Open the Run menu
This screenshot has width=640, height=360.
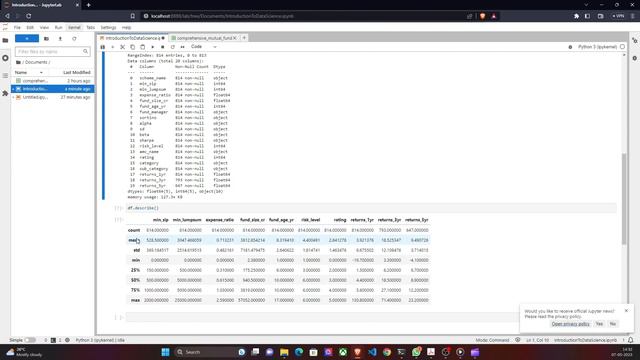click(x=58, y=27)
